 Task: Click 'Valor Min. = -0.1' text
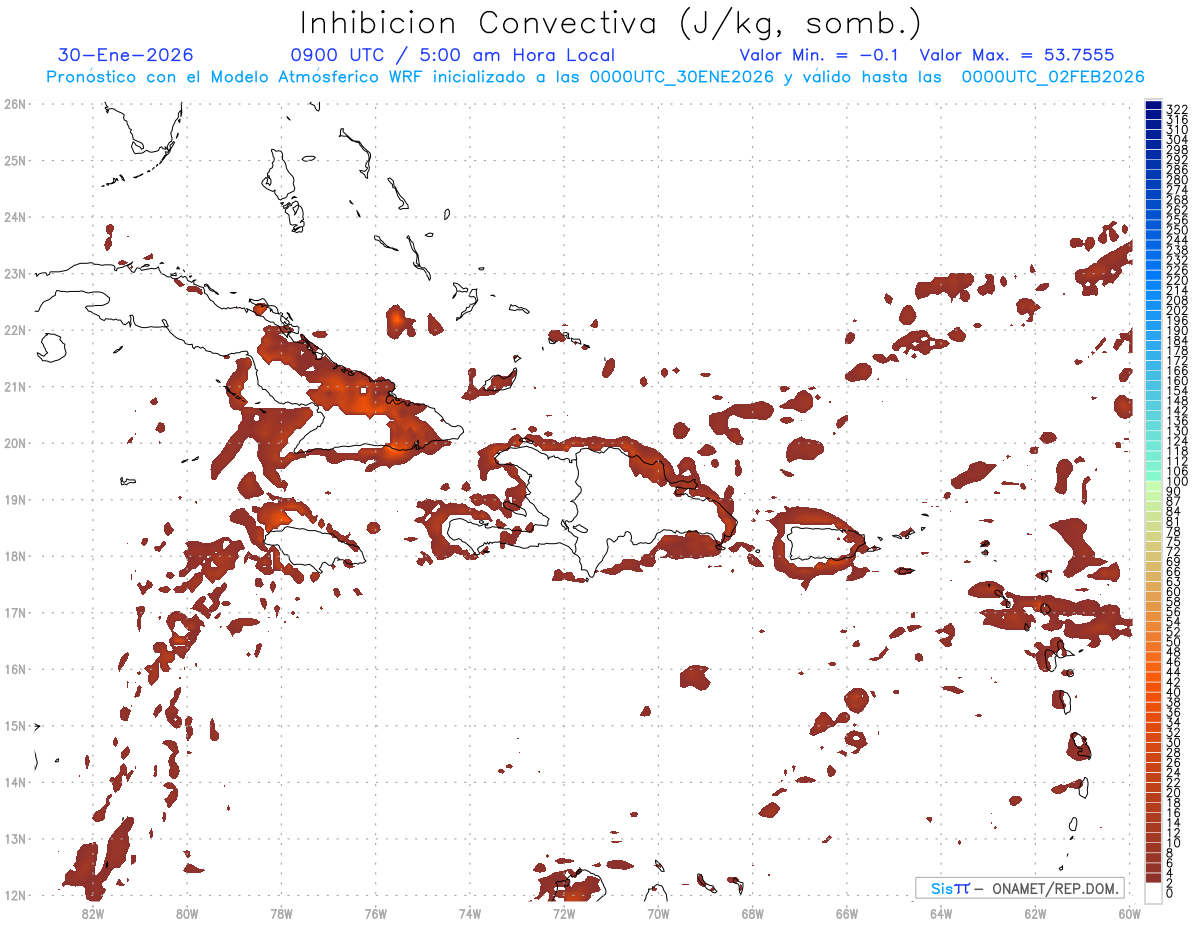[x=821, y=55]
